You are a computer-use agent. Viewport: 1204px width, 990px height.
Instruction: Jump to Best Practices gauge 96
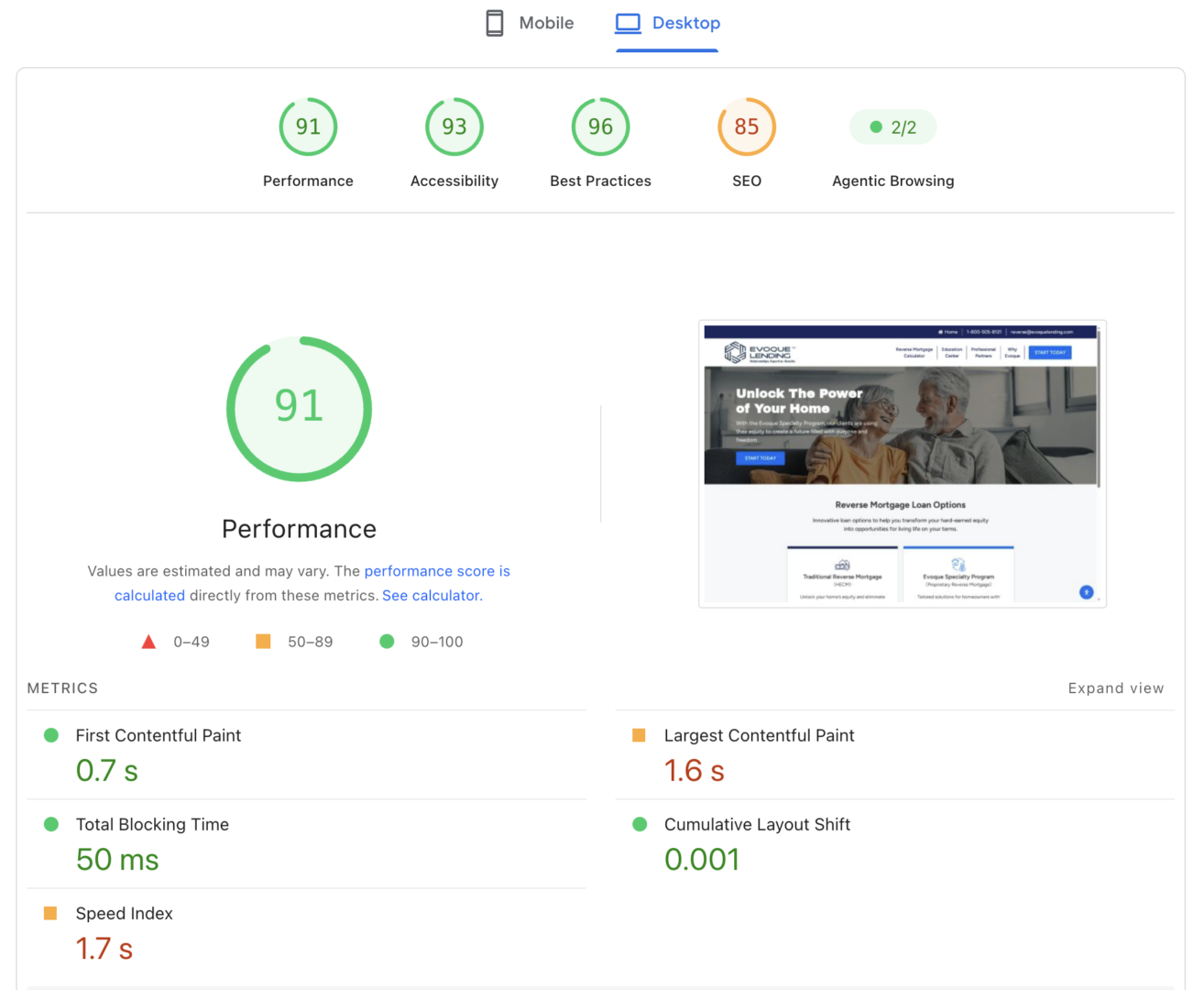(600, 126)
